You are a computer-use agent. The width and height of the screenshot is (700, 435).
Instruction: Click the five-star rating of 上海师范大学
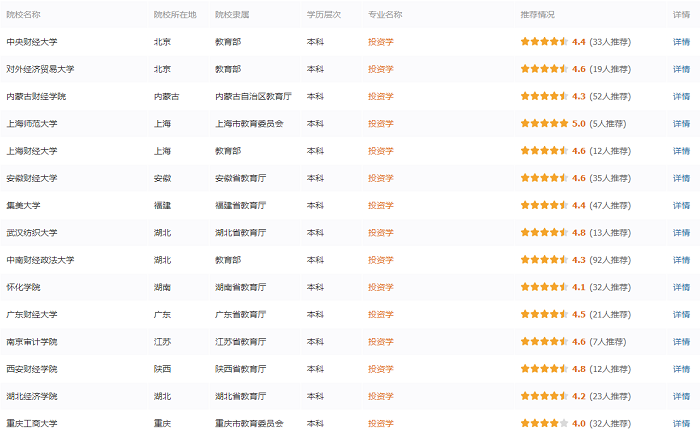[x=544, y=124]
